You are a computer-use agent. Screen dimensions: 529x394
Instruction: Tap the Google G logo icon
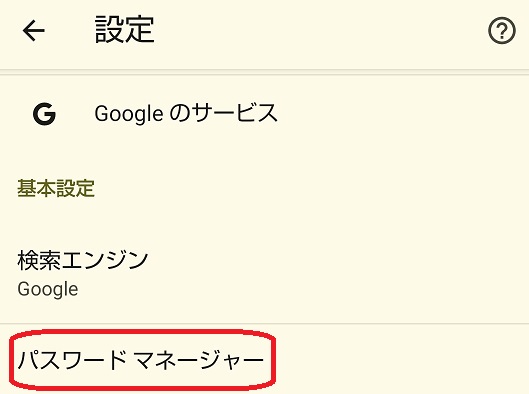44,114
